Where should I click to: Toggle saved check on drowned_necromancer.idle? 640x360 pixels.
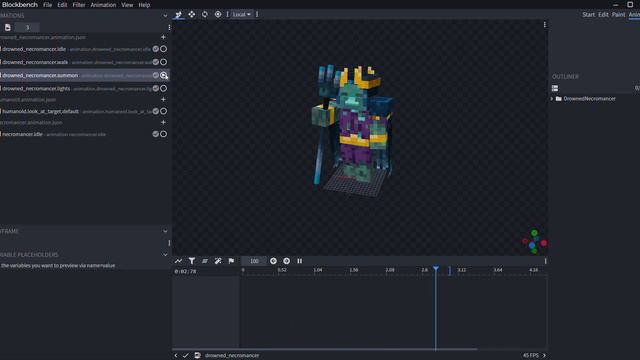(156, 49)
